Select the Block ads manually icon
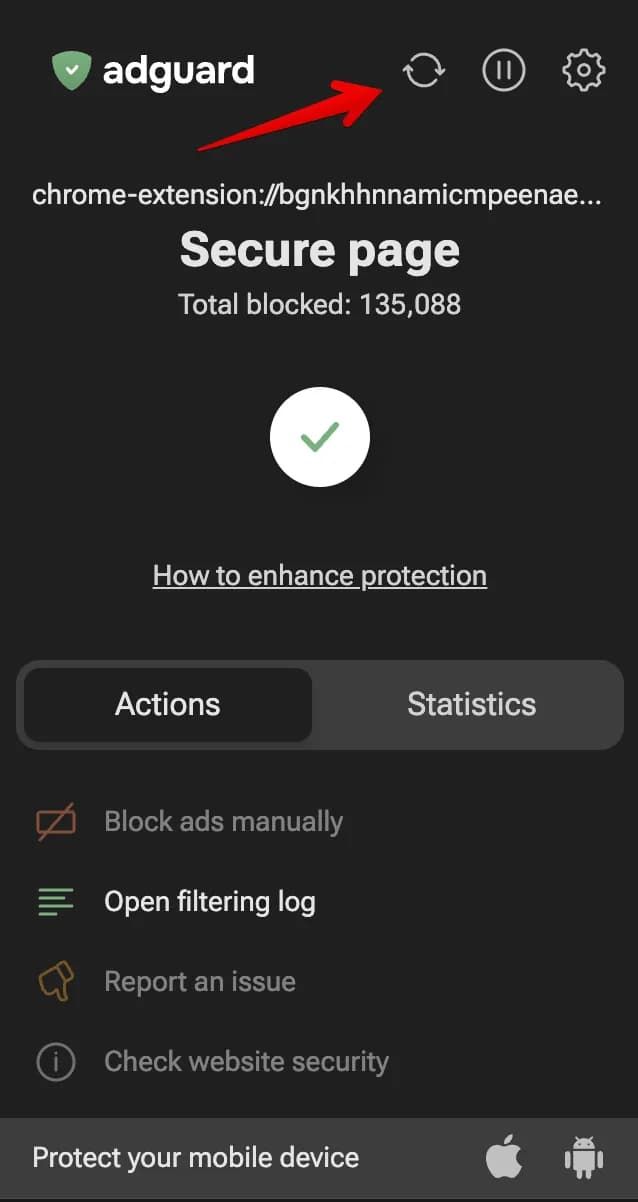 click(x=55, y=821)
